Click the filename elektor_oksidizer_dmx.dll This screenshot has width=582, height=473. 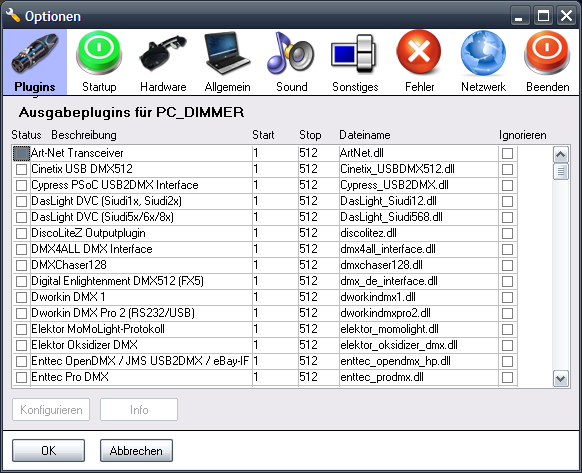399,345
